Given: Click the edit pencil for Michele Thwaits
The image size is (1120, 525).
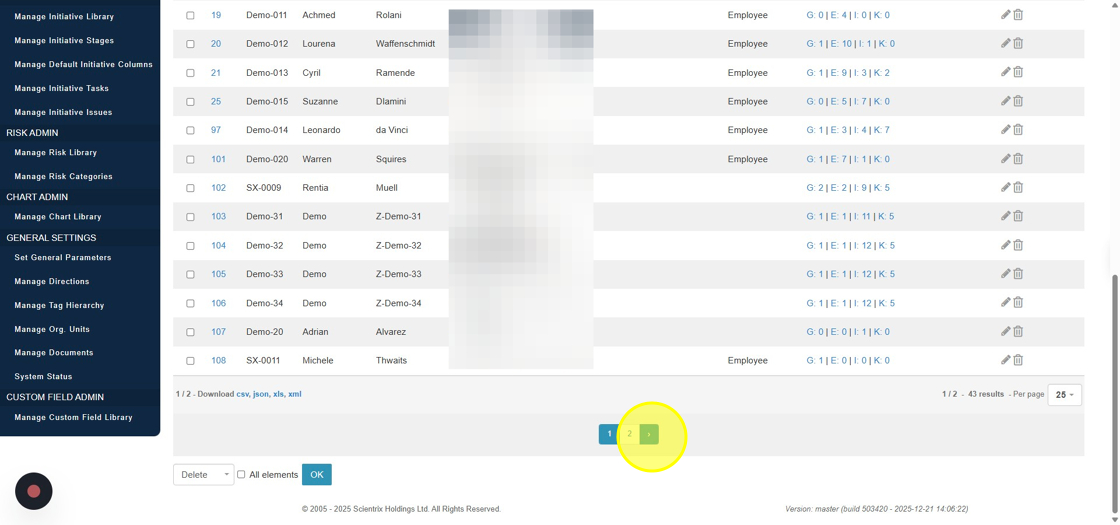Looking at the screenshot, I should pyautogui.click(x=1005, y=360).
